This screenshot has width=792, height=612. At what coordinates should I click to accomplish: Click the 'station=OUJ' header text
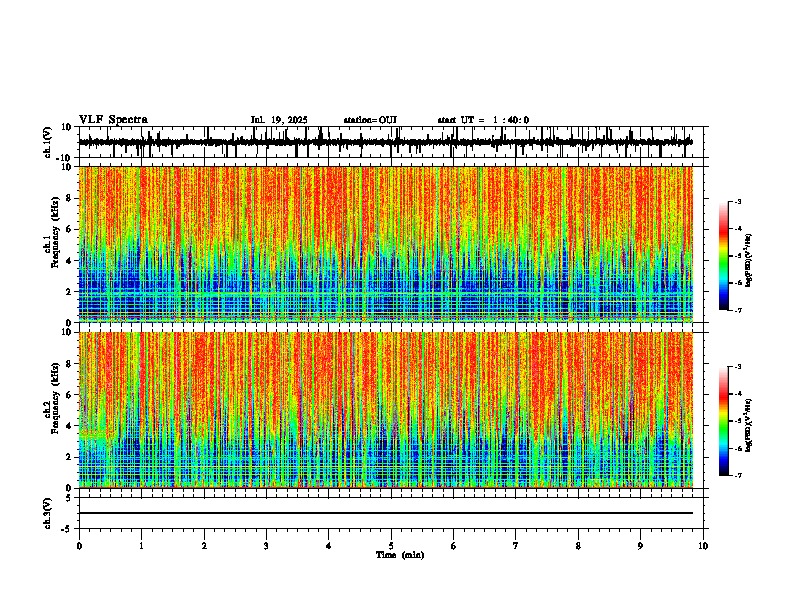(x=370, y=120)
